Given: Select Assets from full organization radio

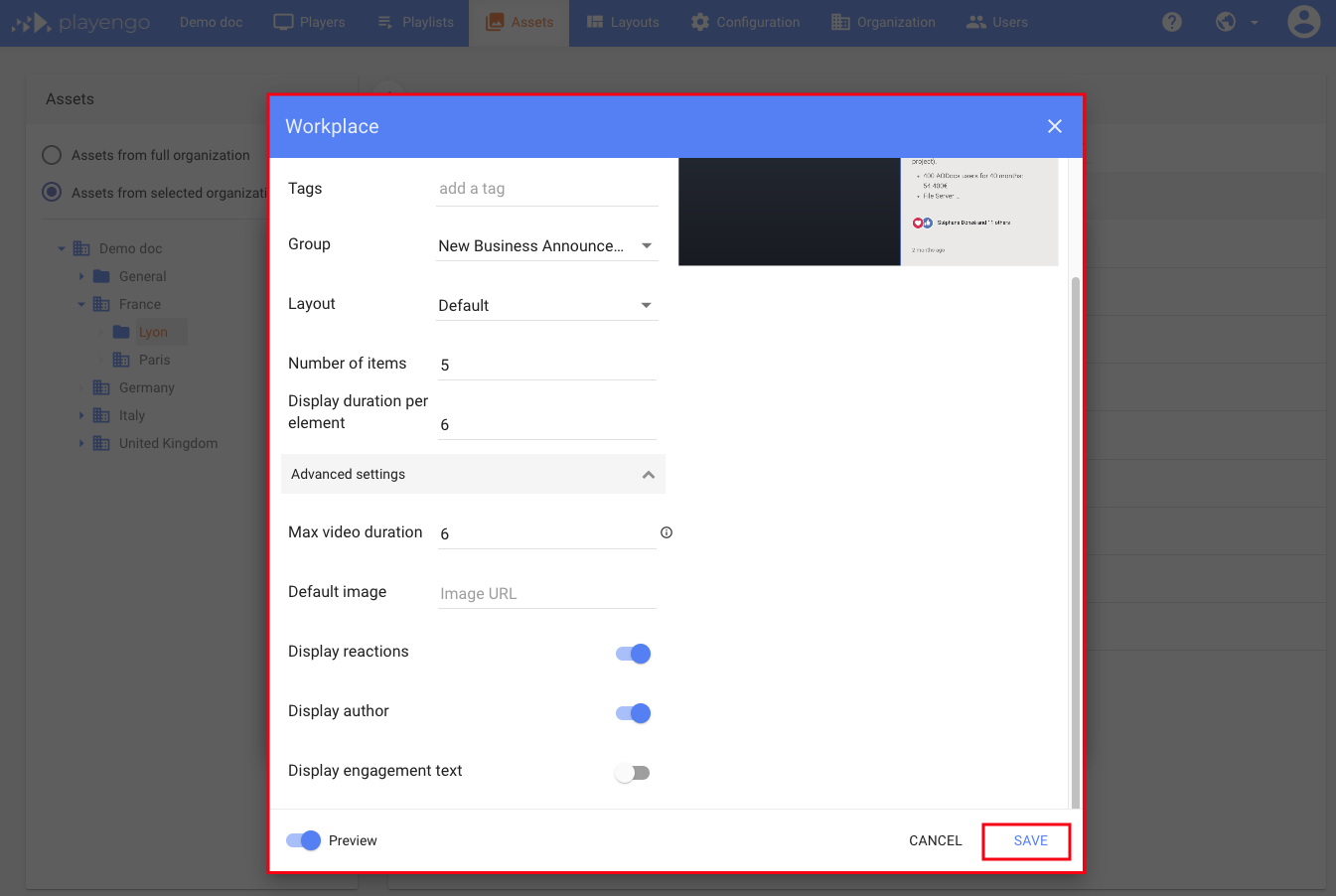Looking at the screenshot, I should pyautogui.click(x=52, y=155).
